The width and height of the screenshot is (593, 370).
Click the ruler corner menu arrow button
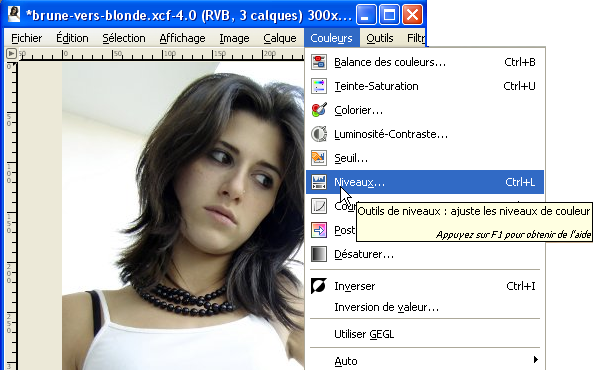tap(11, 54)
